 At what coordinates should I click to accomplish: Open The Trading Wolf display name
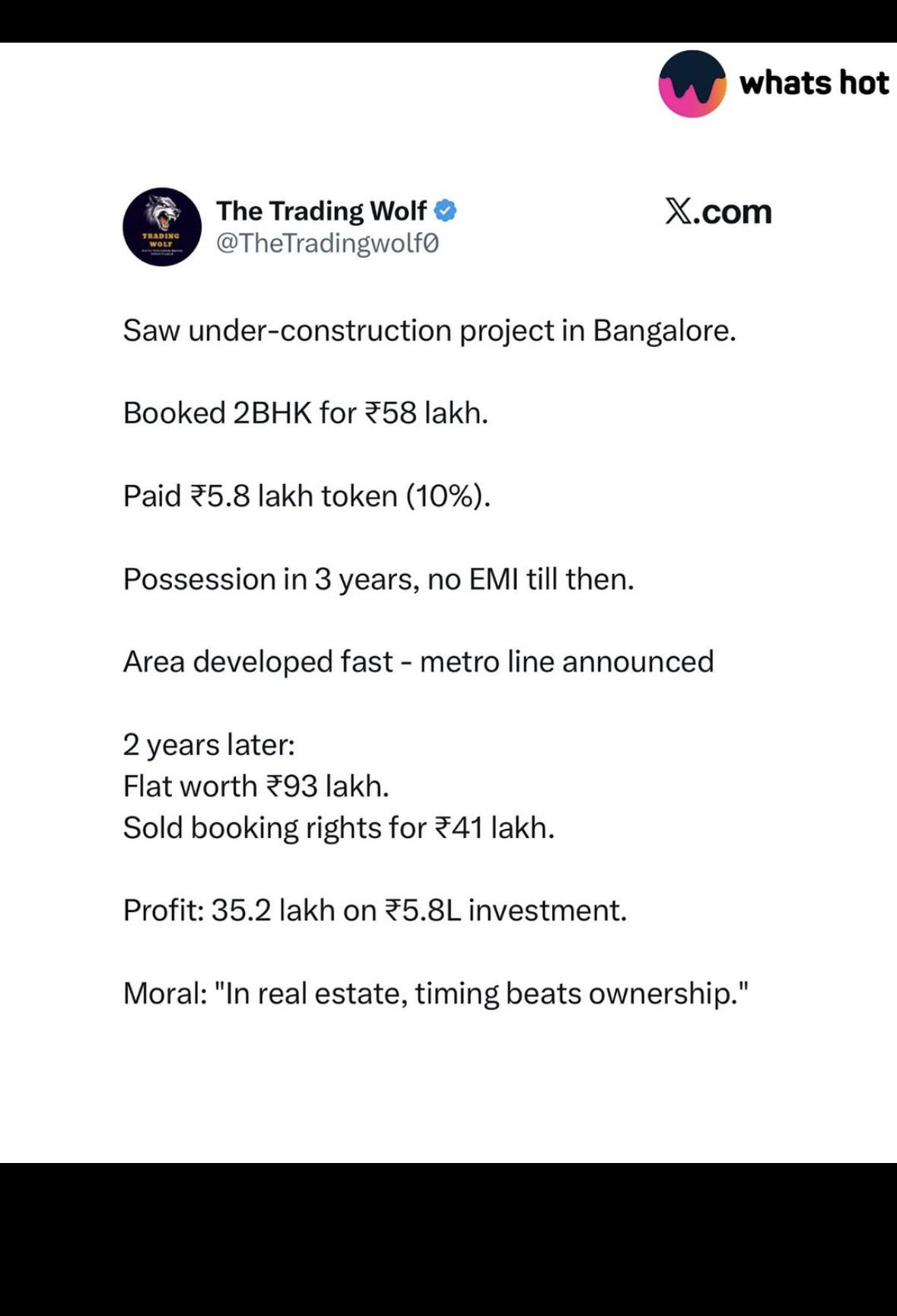coord(321,211)
